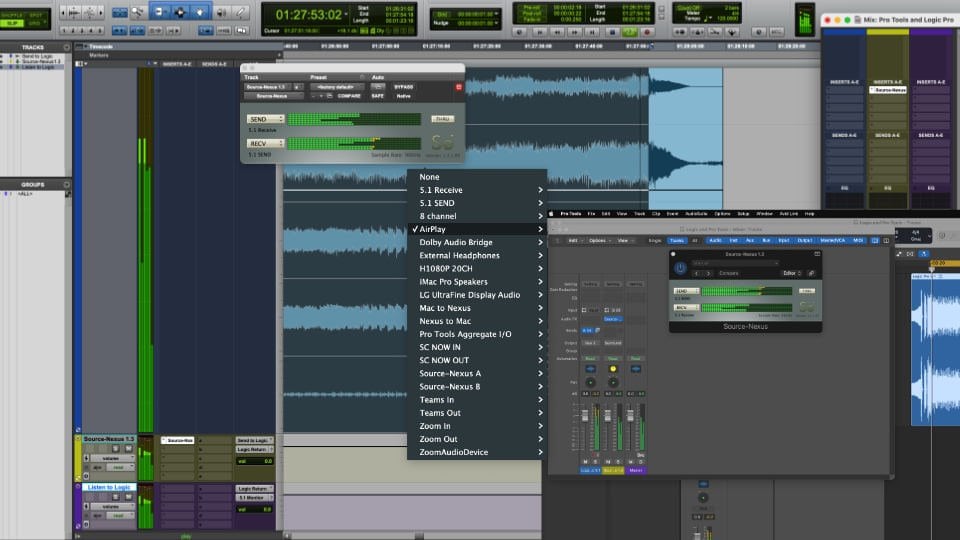Open the SEND device dropdown
This screenshot has height=540, width=960.
click(x=265, y=119)
